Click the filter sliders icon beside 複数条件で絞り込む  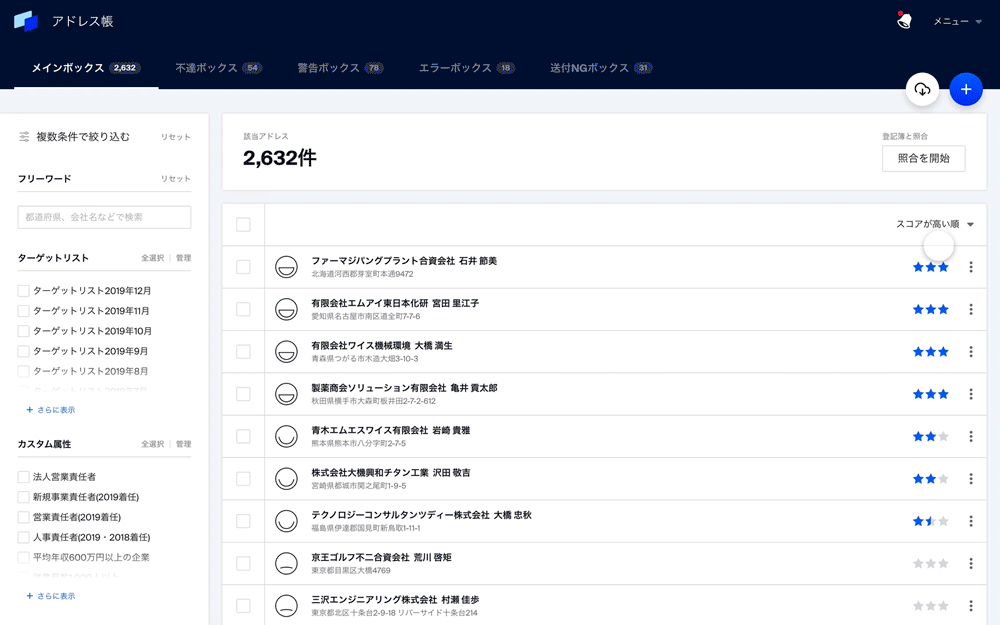coord(24,137)
